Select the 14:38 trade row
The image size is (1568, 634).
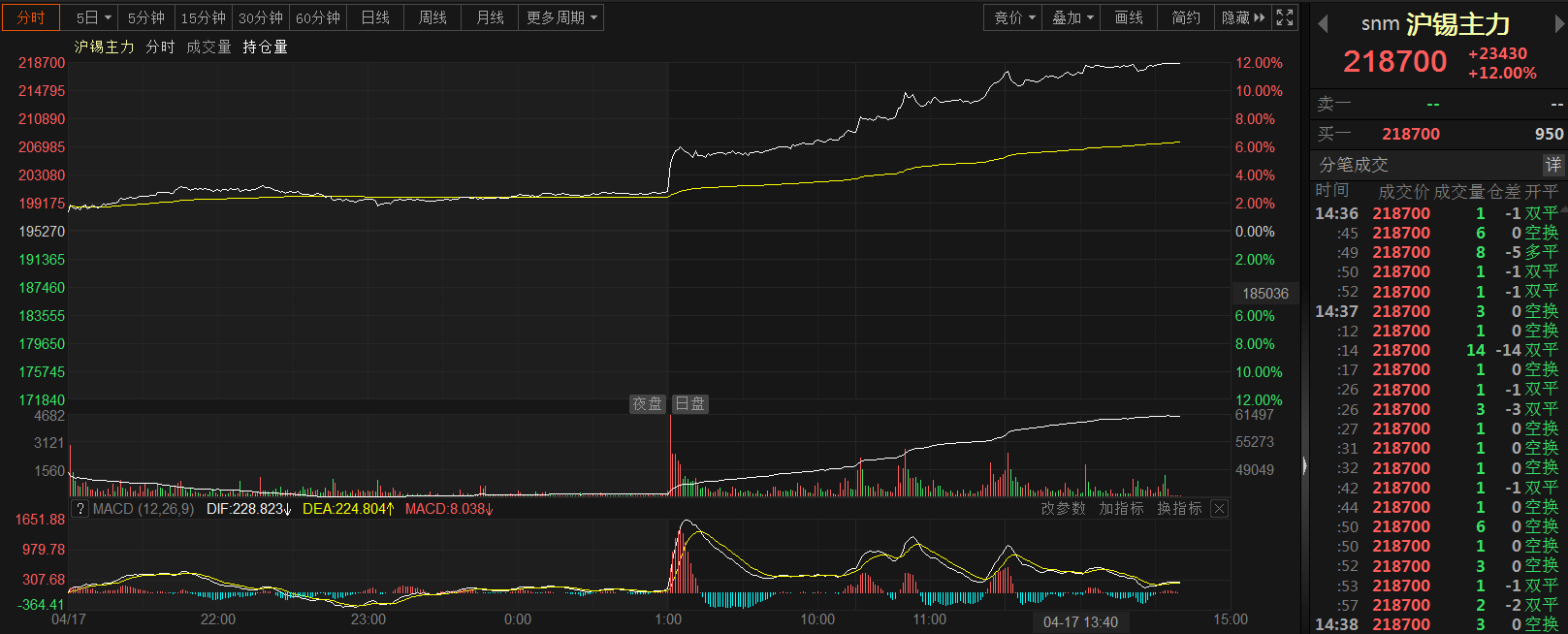tap(1436, 624)
